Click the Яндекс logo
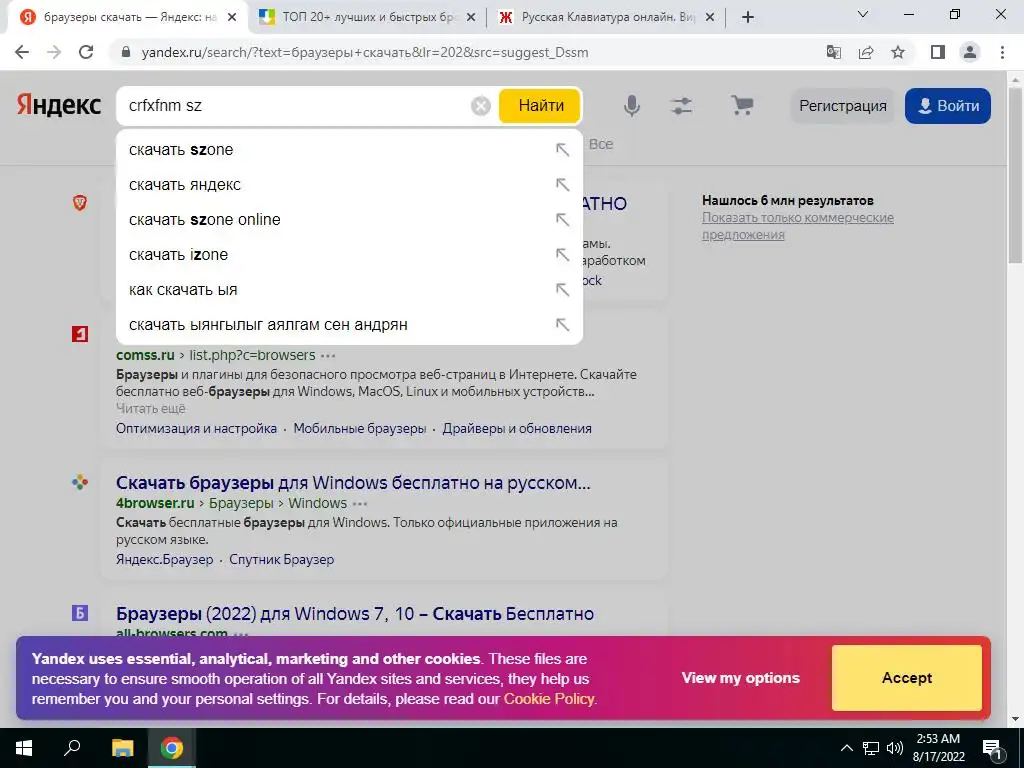 tap(59, 105)
